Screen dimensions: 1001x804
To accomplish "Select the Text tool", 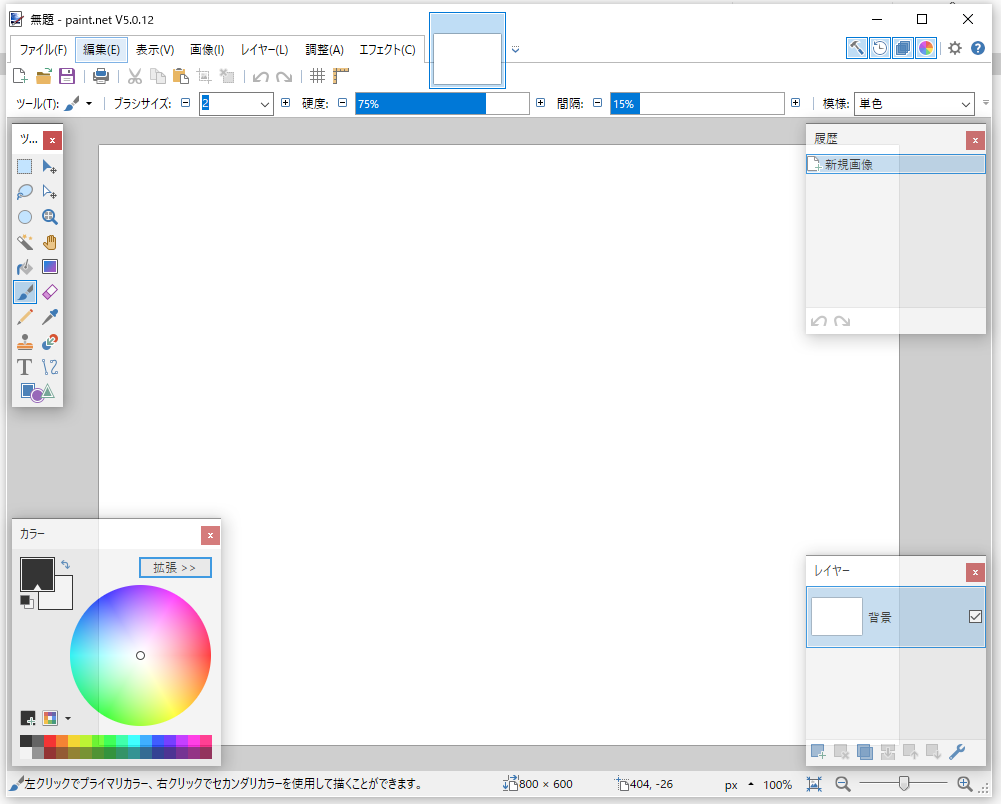I will 24,367.
